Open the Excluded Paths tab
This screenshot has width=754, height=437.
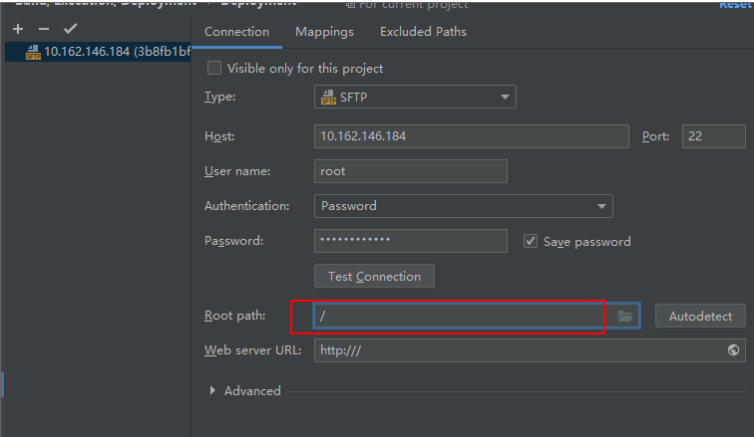[x=423, y=32]
